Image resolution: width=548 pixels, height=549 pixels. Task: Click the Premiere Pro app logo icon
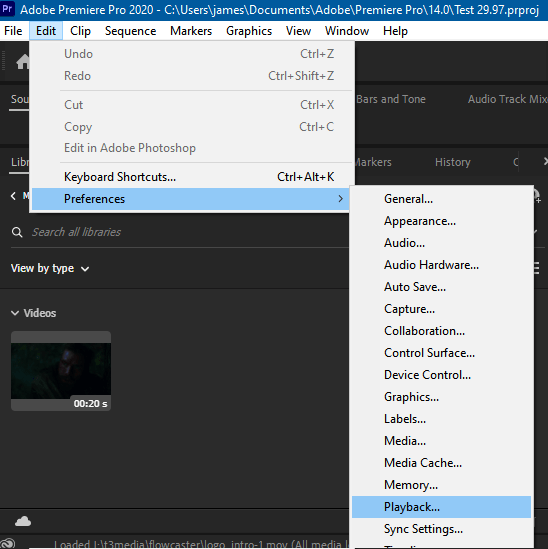[x=7, y=9]
